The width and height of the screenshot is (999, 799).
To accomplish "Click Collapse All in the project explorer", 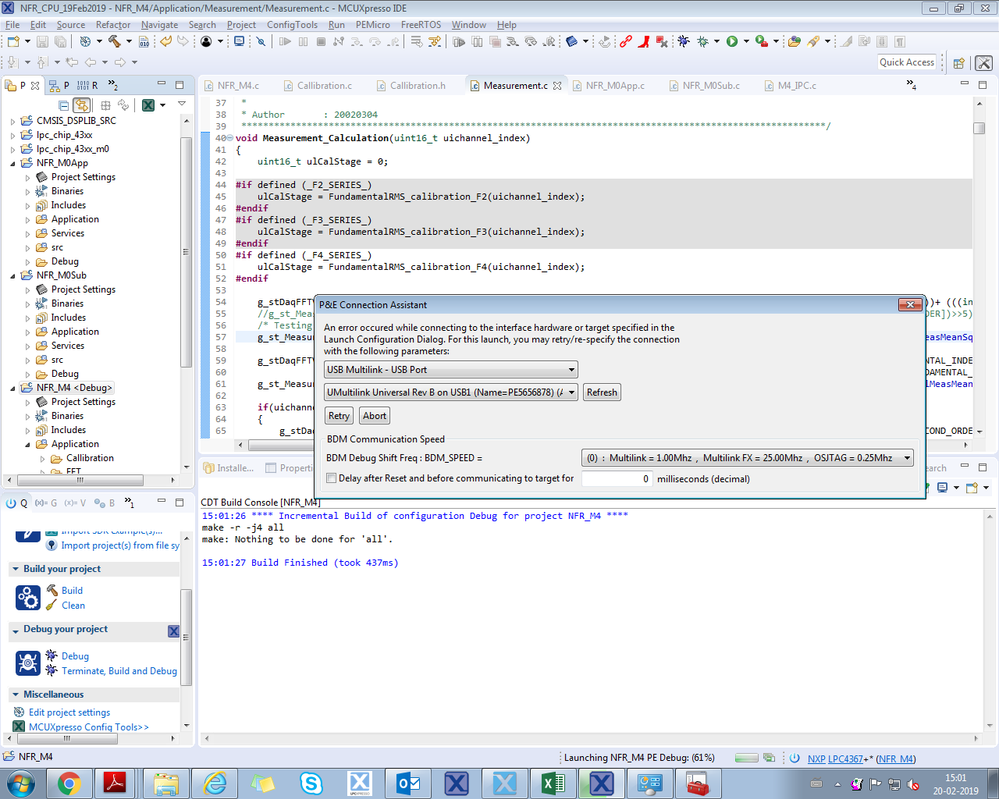I will coord(64,105).
